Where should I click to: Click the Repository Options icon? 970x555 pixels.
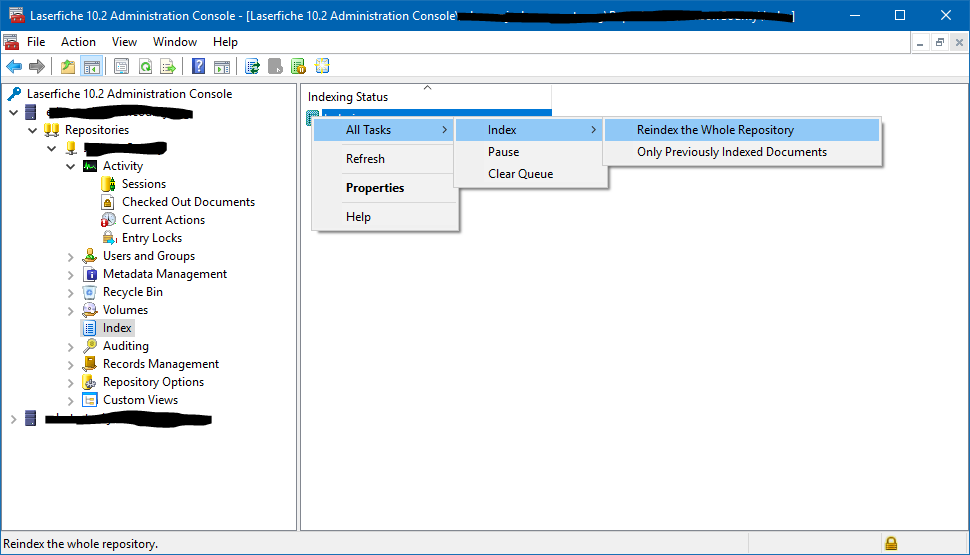click(90, 382)
